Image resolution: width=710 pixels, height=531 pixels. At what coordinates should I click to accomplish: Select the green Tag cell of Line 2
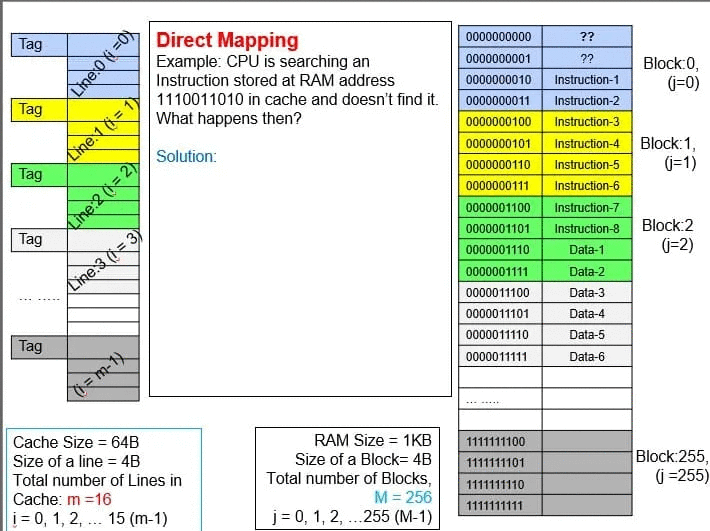coord(39,175)
